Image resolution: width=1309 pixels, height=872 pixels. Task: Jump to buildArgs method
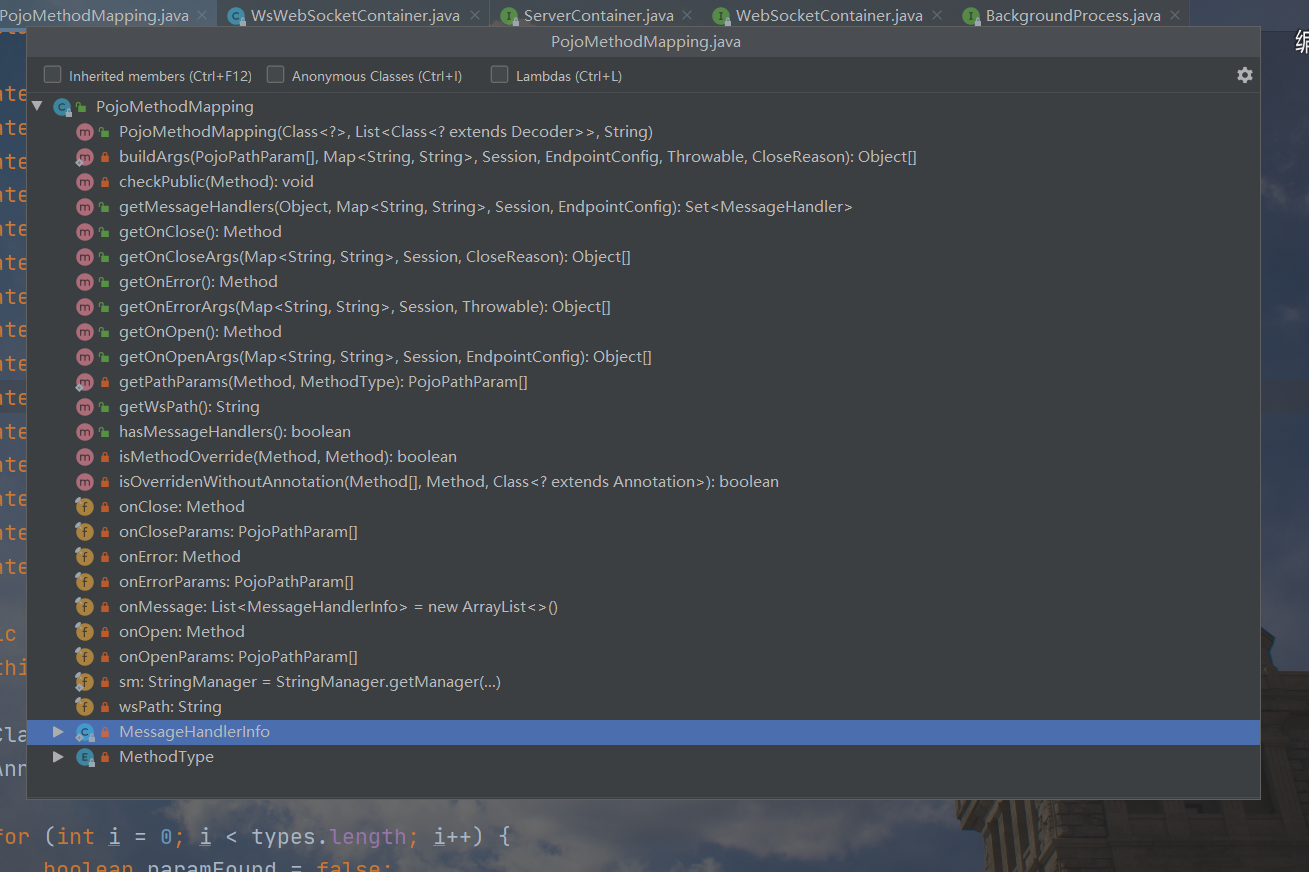click(x=643, y=157)
